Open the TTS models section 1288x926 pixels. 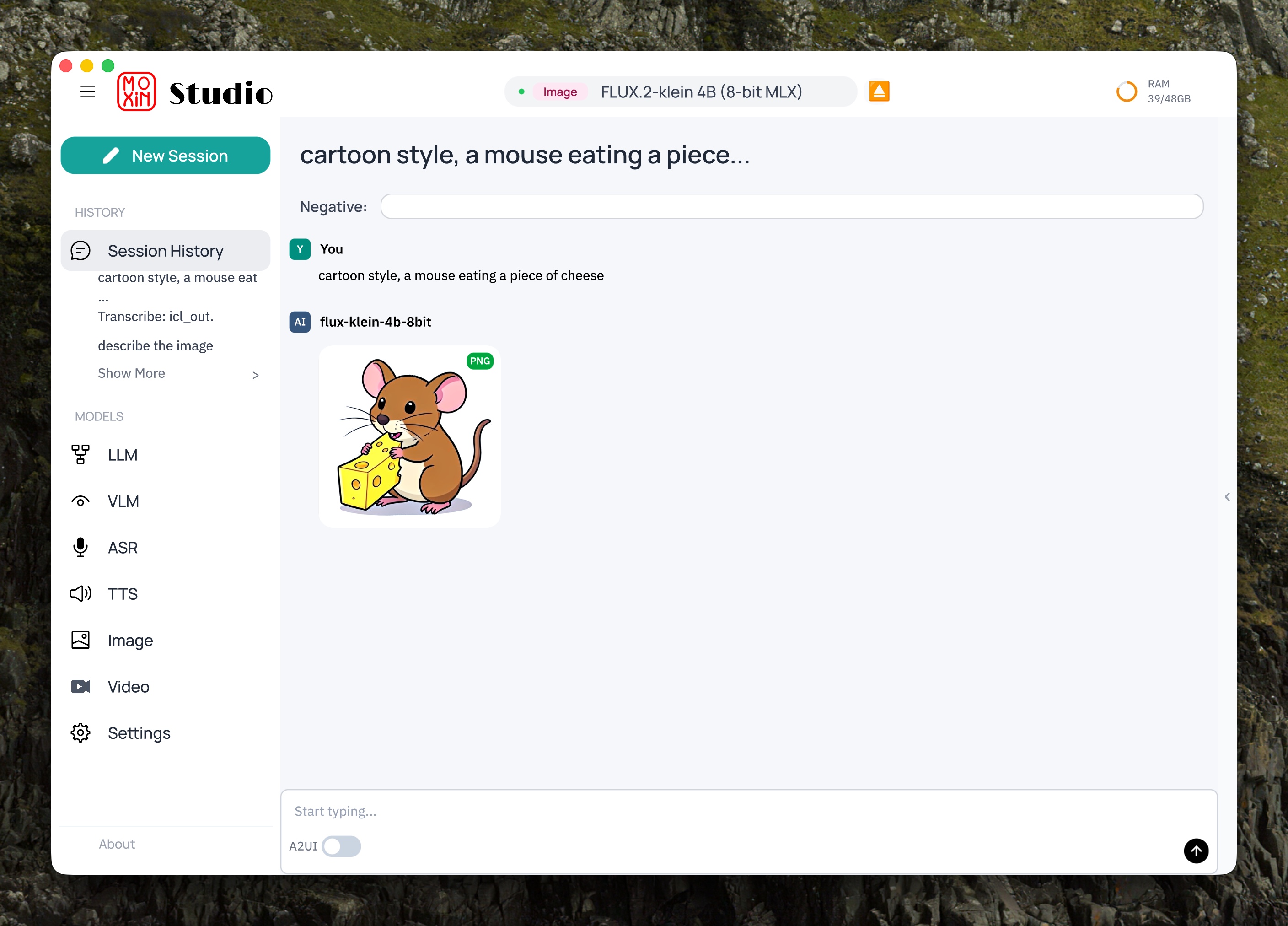pyautogui.click(x=165, y=594)
